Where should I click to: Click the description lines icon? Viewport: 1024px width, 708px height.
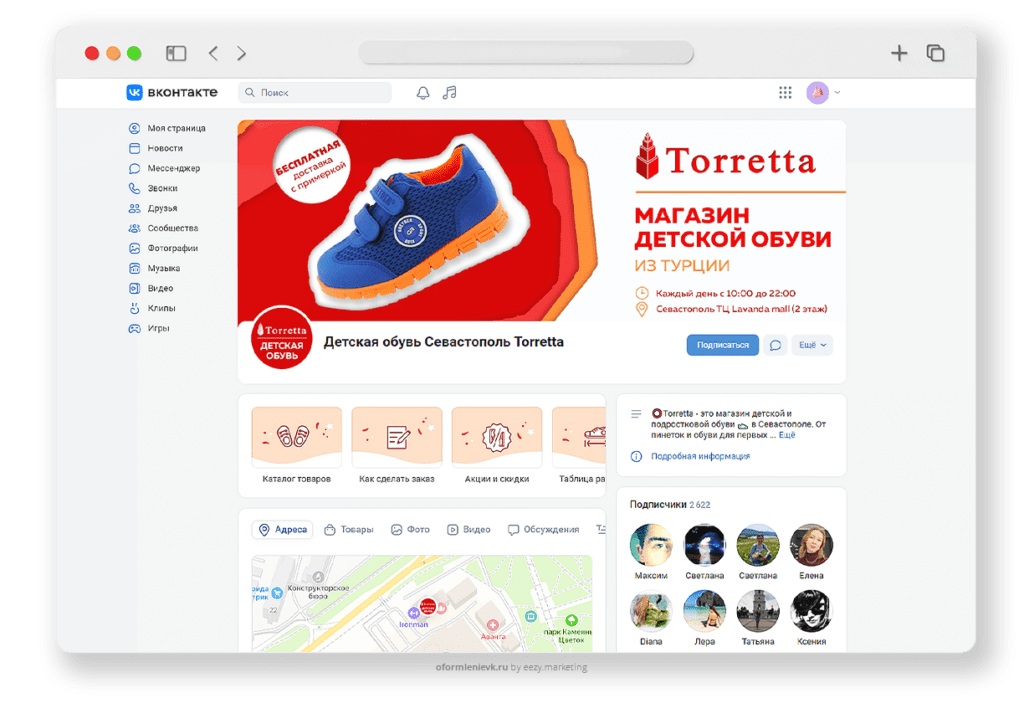[x=635, y=414]
